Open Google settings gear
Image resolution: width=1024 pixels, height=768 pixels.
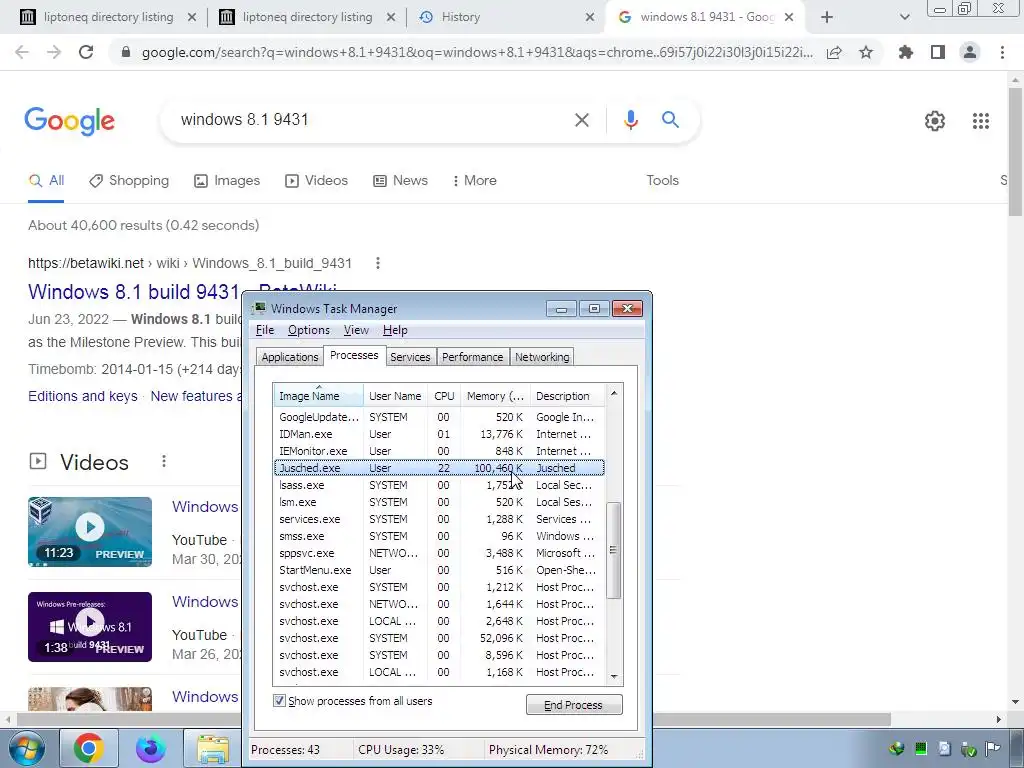[x=935, y=121]
